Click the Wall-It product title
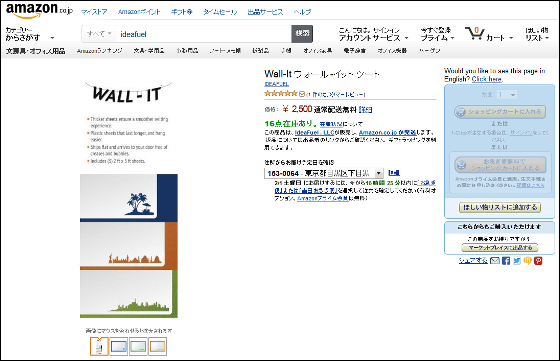The height and width of the screenshot is (361, 560). click(322, 74)
